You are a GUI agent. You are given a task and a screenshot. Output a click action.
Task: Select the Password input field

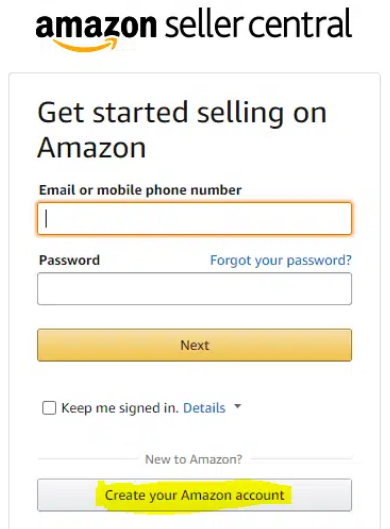click(x=195, y=289)
